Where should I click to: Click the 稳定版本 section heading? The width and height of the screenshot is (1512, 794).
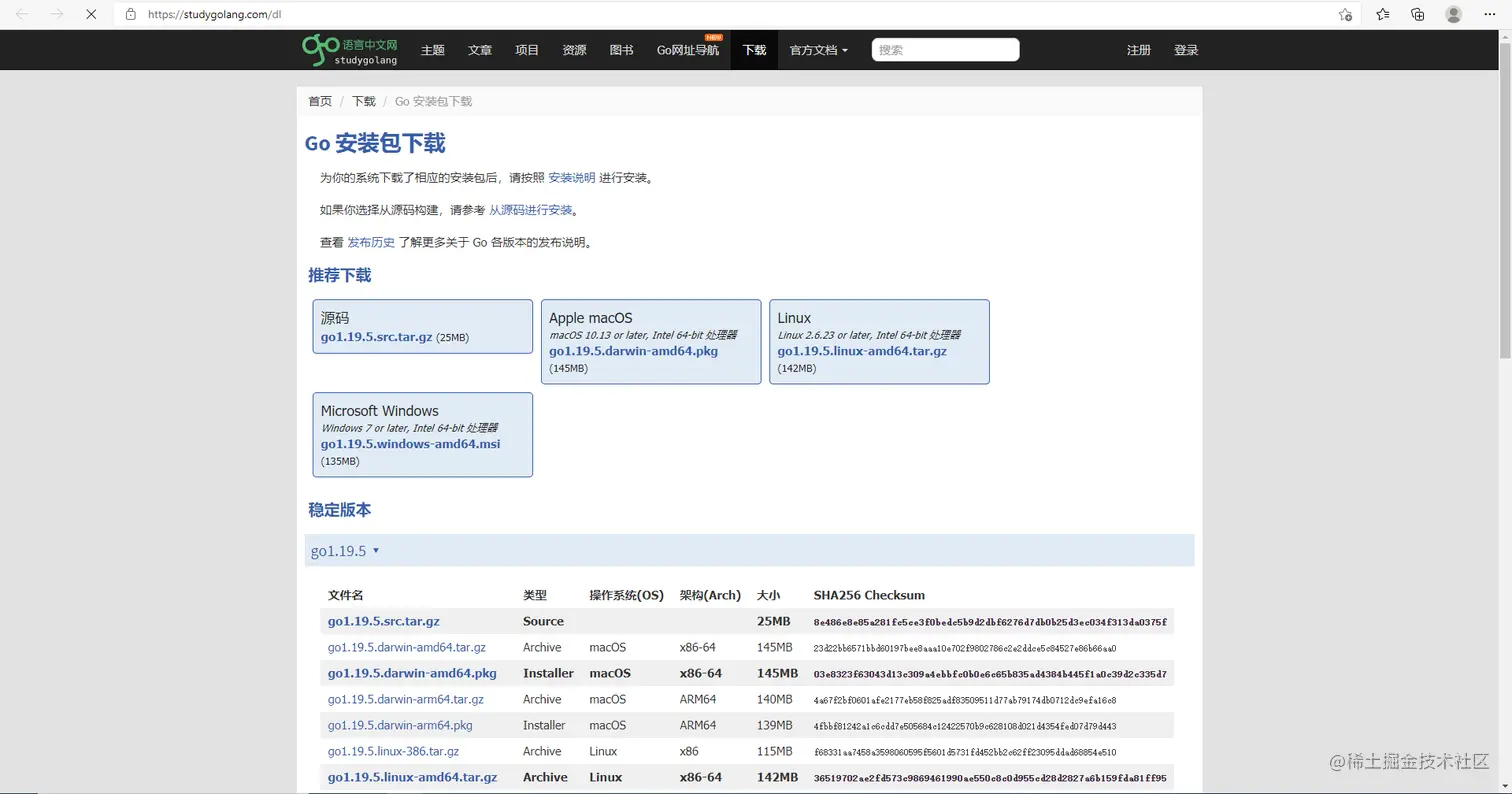tap(340, 510)
